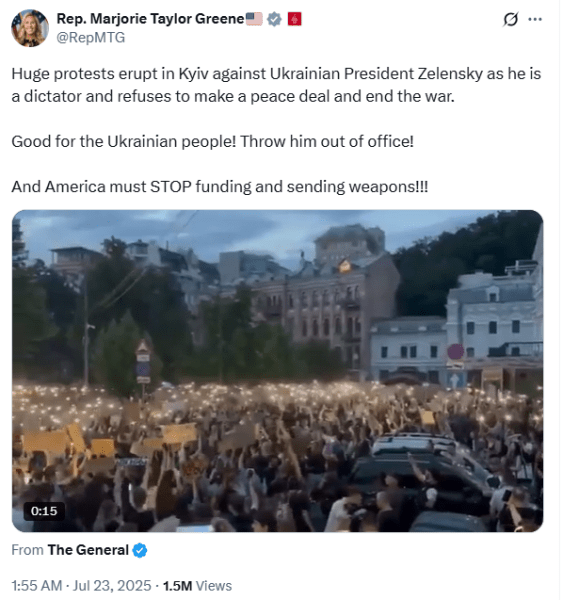This screenshot has width=563, height=600.
Task: Play the protest crowd video
Action: point(277,371)
